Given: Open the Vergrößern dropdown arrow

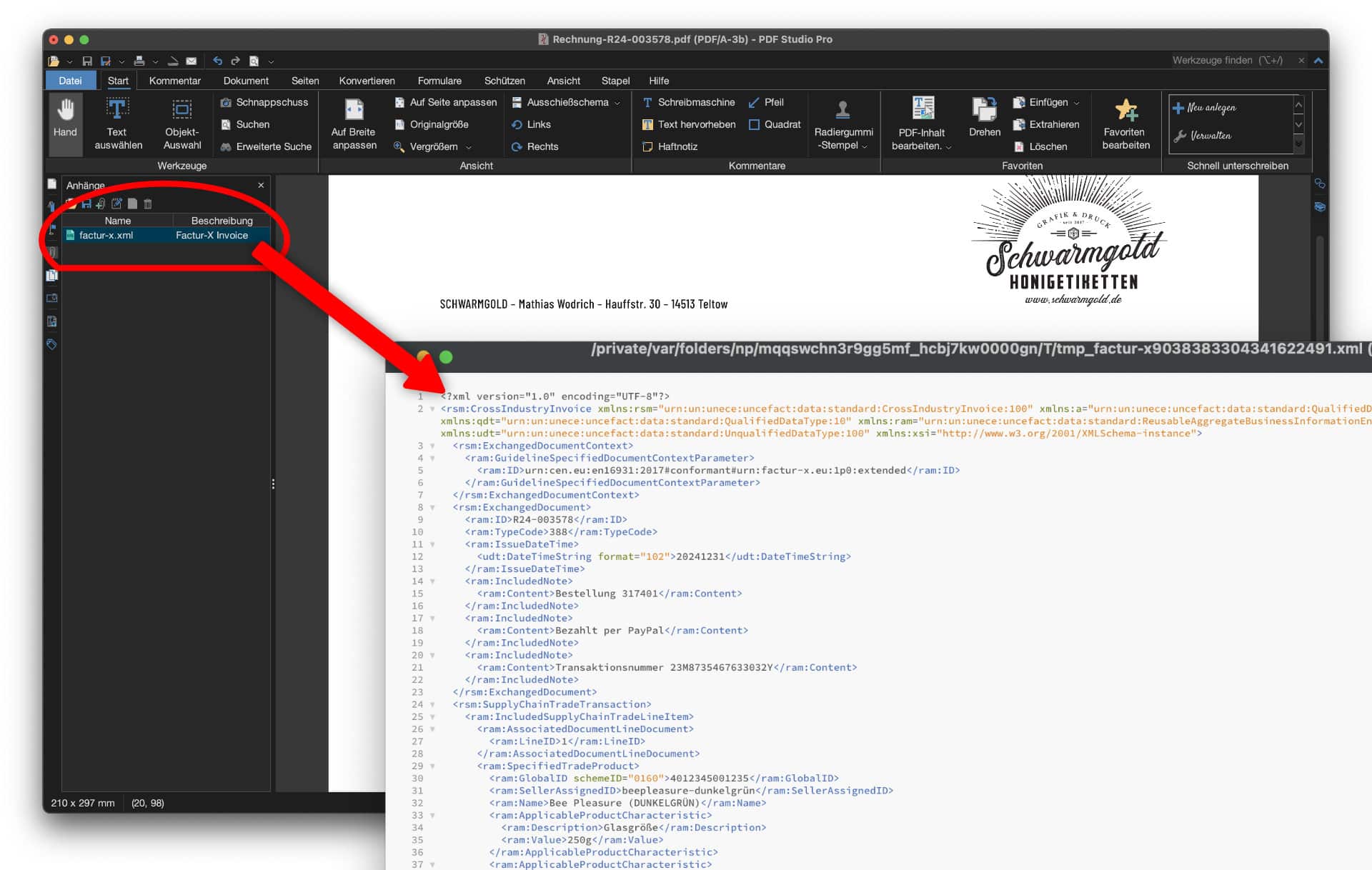Looking at the screenshot, I should (469, 147).
